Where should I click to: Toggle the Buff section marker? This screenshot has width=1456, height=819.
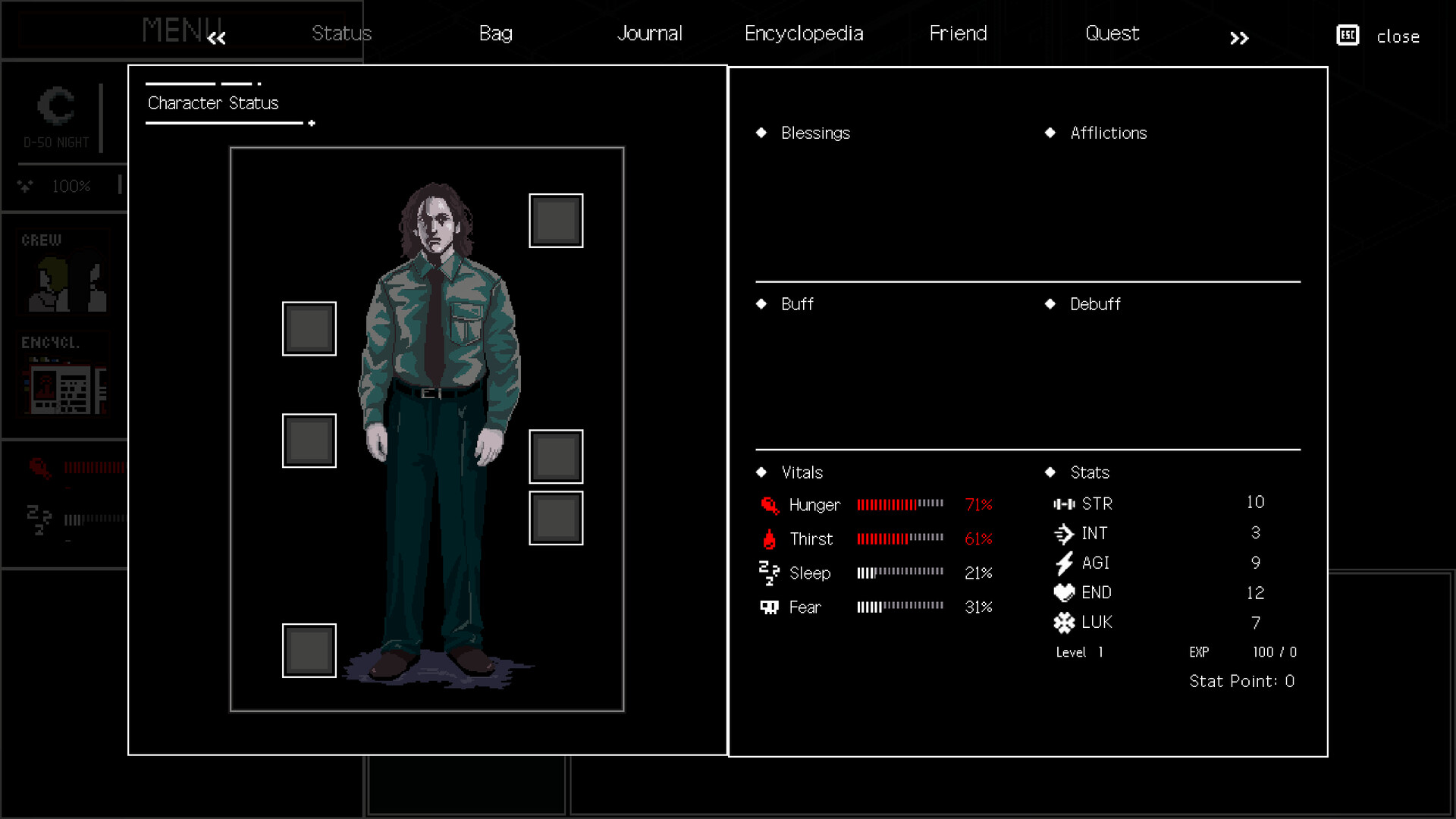pyautogui.click(x=761, y=304)
